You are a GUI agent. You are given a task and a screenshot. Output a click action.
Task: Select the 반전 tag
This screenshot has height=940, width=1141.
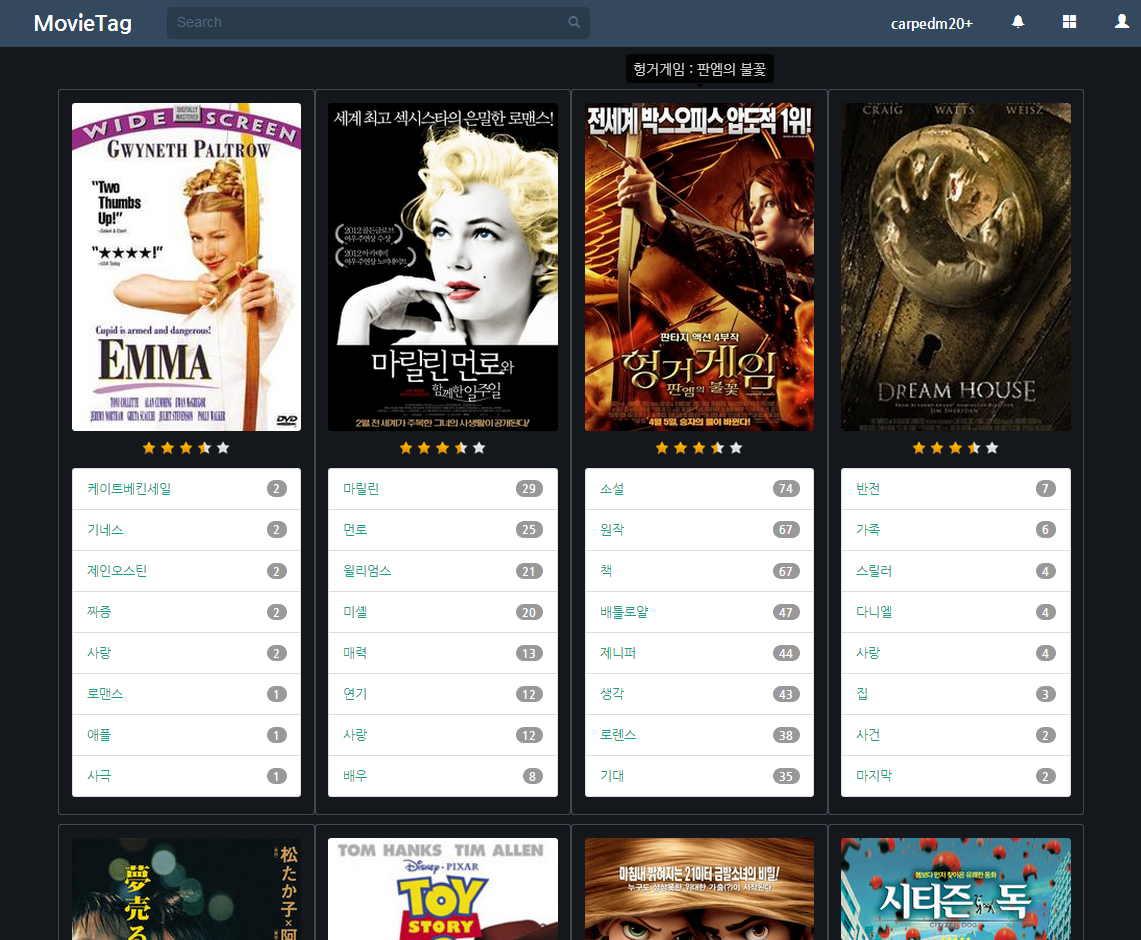[x=955, y=489]
